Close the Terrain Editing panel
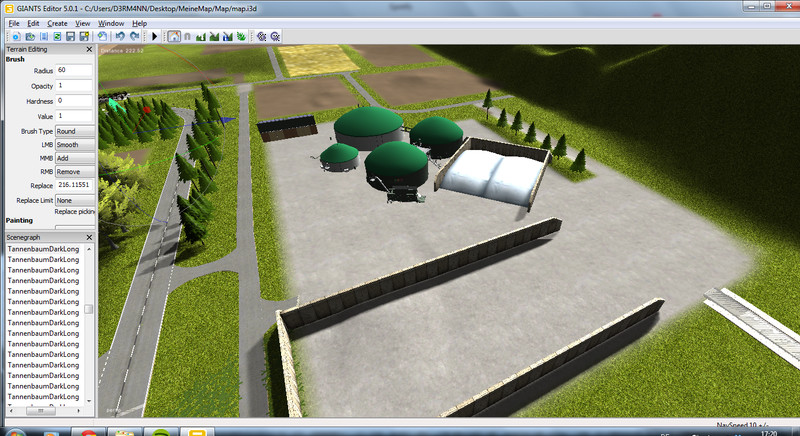Viewport: 800px width, 436px height. pyautogui.click(x=89, y=49)
